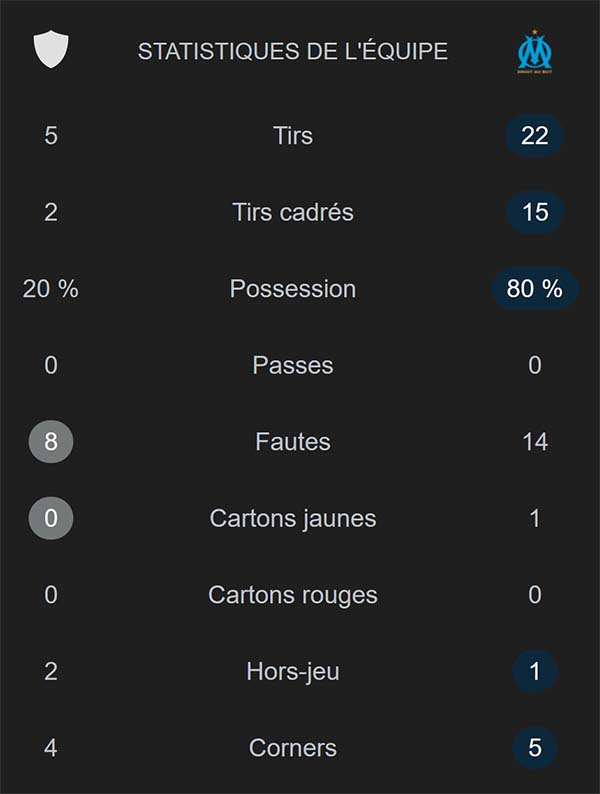Click the 20 % possession value
Viewport: 600px width, 794px height.
(51, 289)
